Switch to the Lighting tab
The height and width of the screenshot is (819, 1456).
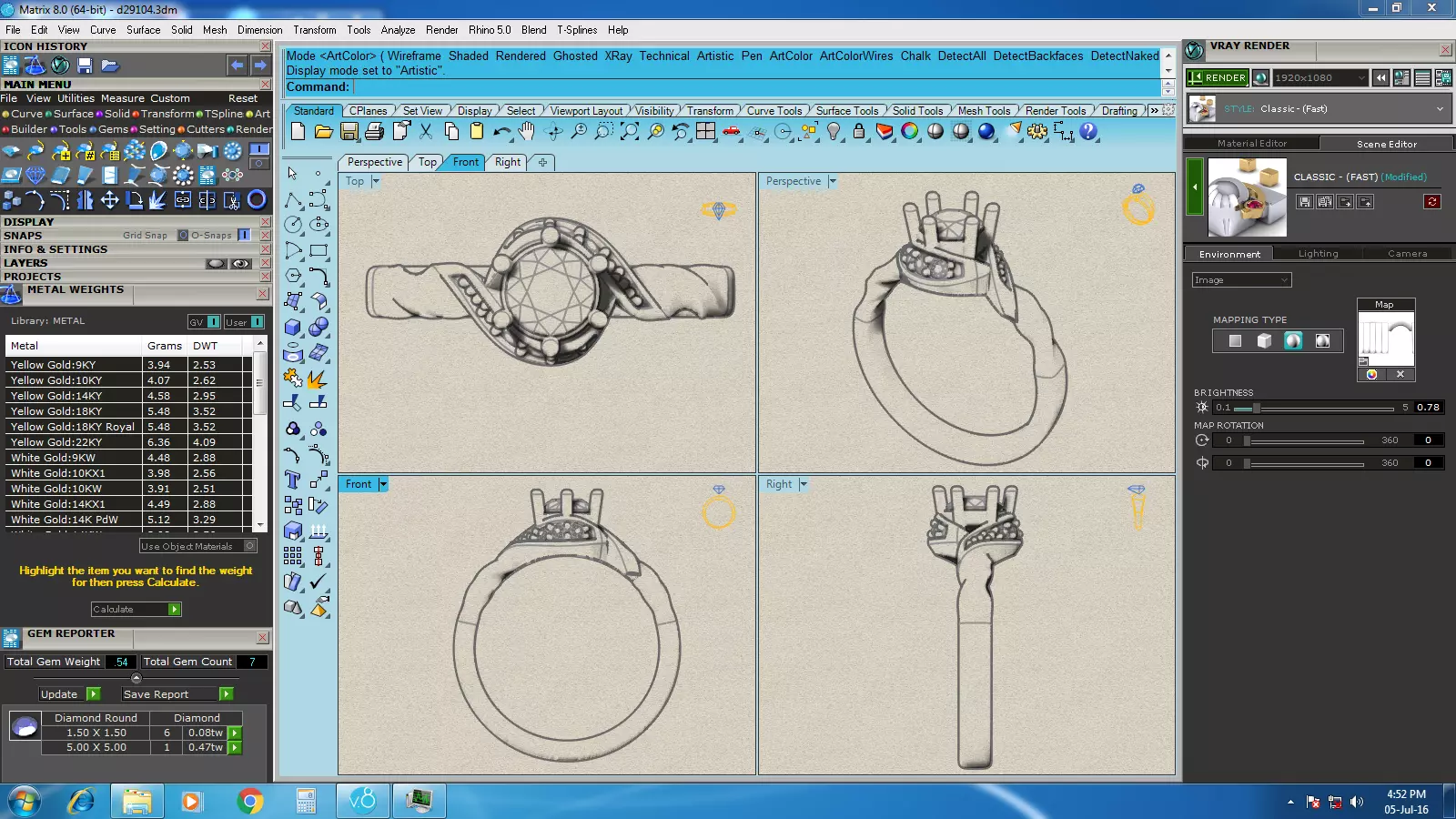[x=1318, y=254]
